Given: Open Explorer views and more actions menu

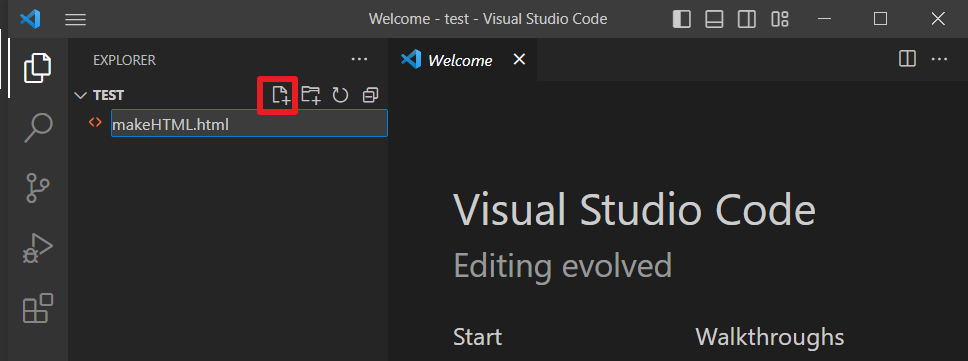Looking at the screenshot, I should 359,60.
